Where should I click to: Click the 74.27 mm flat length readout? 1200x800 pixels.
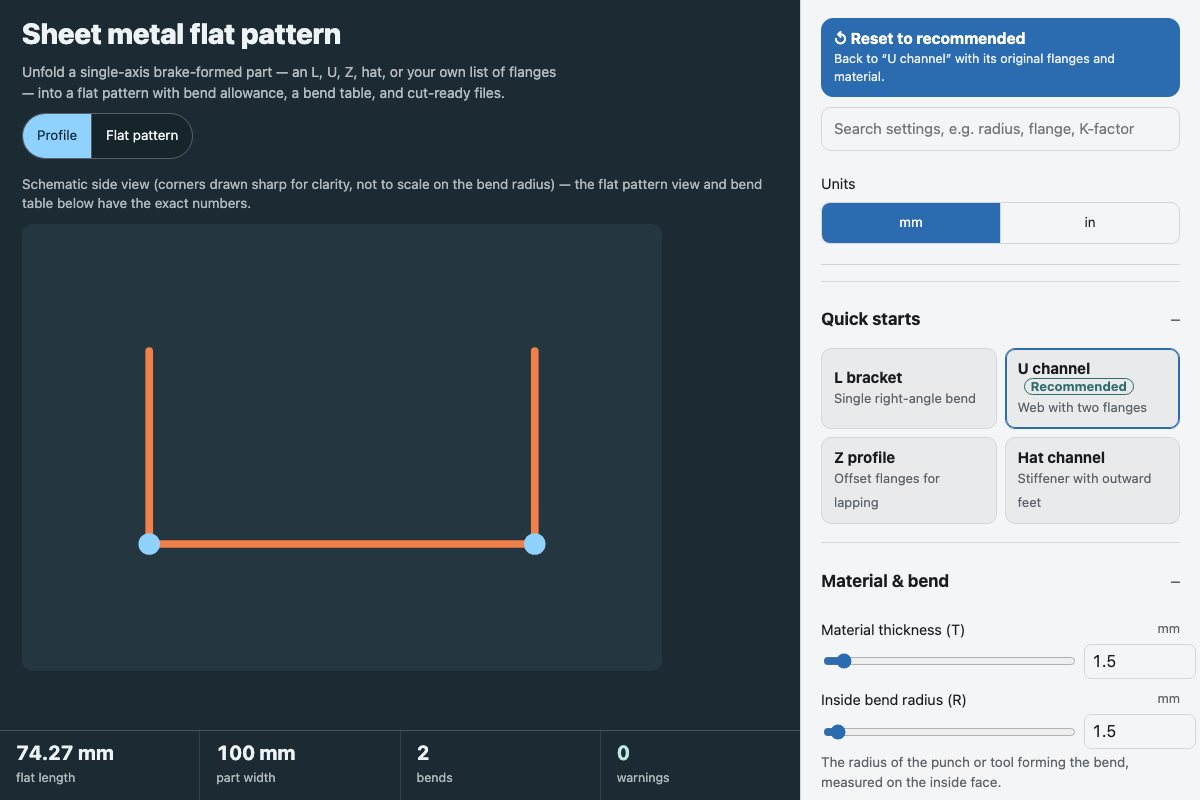(100, 765)
